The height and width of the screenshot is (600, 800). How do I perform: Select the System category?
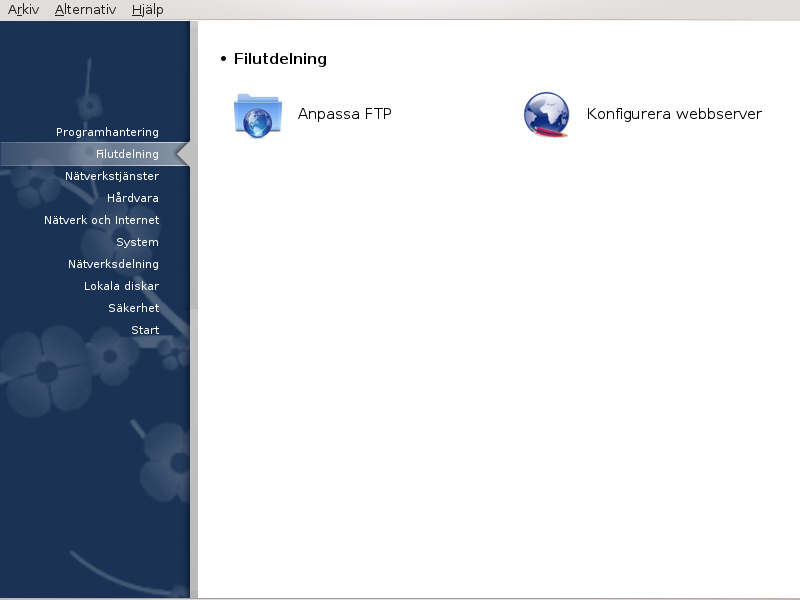137,242
